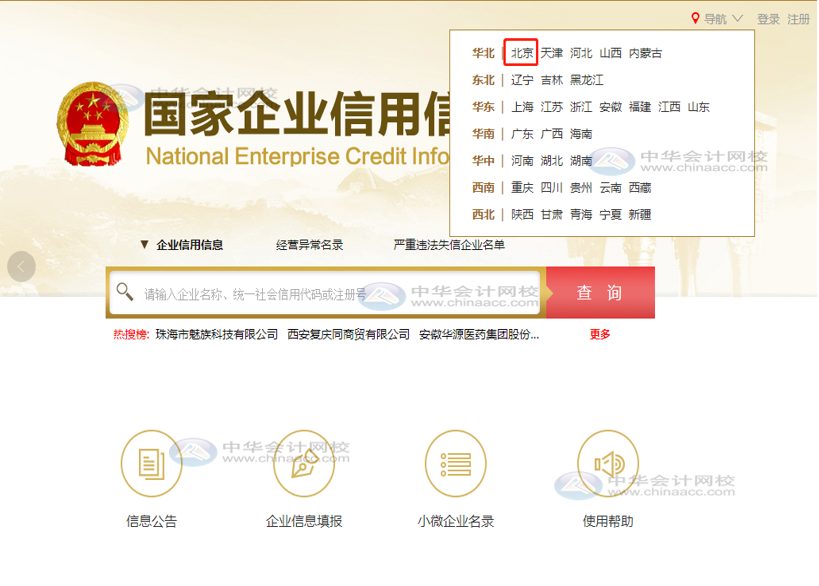Select 北京 in the province list
Viewport: 819px width, 586px height.
pyautogui.click(x=521, y=53)
